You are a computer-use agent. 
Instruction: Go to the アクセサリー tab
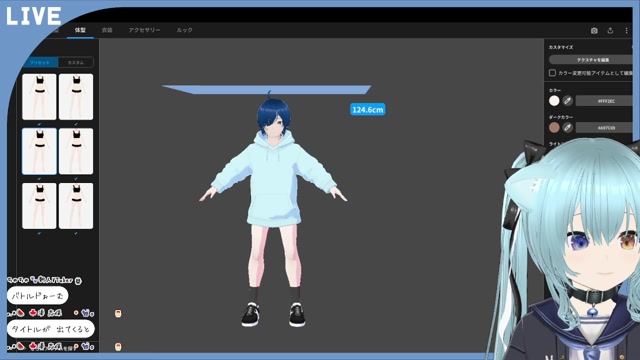click(x=144, y=30)
